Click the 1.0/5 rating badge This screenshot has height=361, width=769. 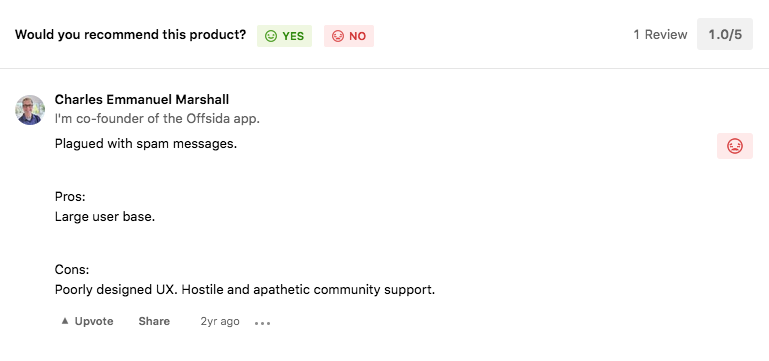725,34
